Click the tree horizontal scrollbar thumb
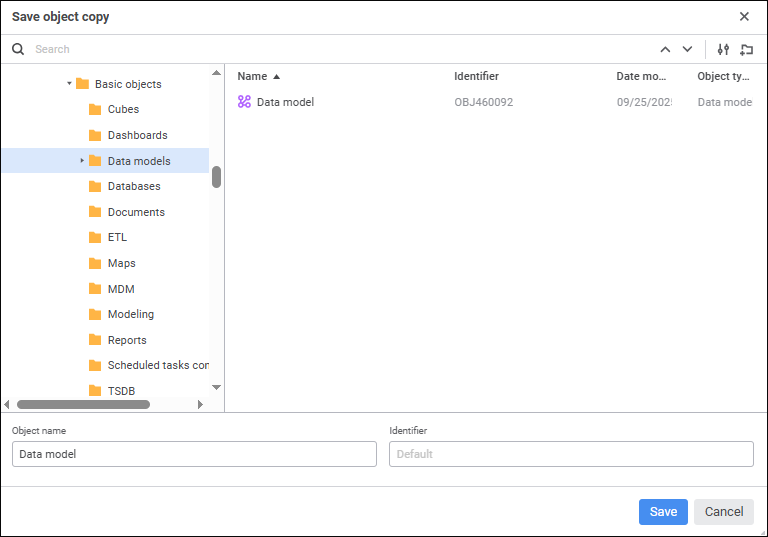The image size is (768, 537). tap(83, 404)
